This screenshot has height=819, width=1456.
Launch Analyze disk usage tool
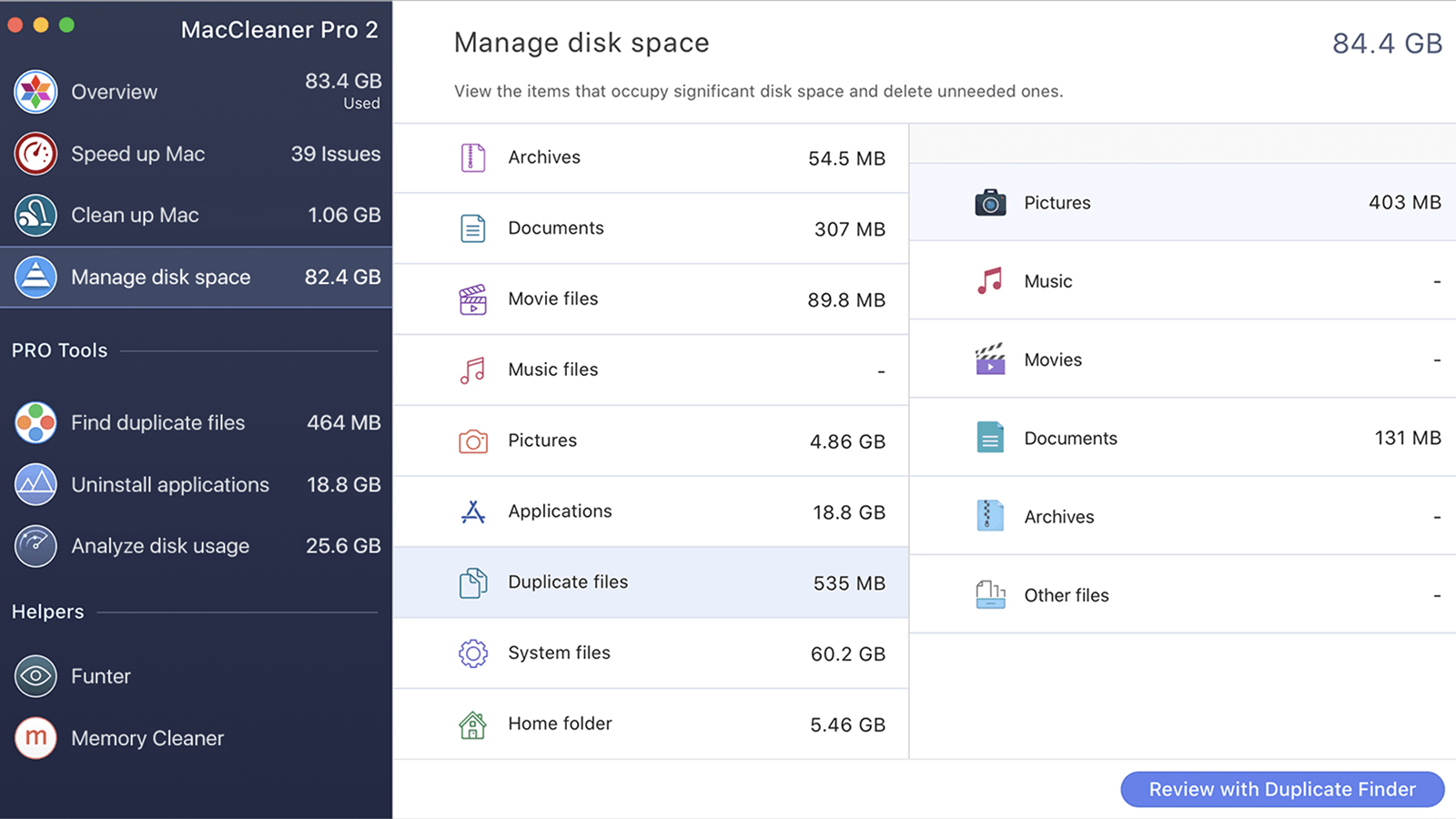[x=196, y=546]
